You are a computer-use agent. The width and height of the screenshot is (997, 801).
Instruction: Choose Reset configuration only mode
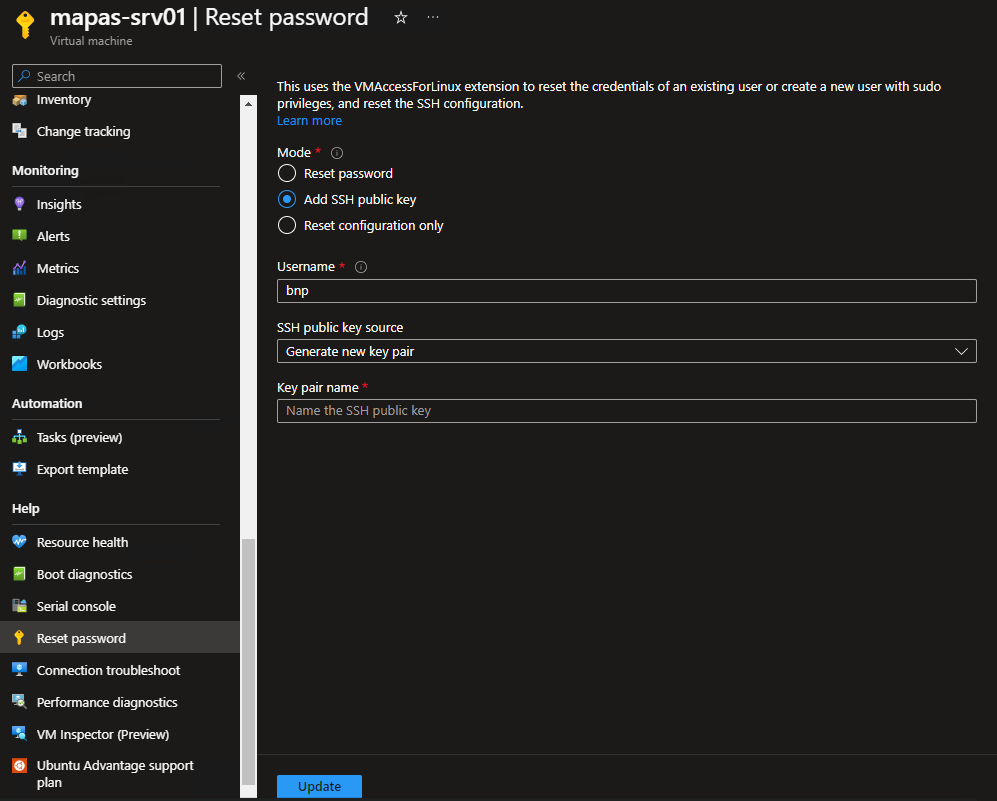click(x=286, y=225)
